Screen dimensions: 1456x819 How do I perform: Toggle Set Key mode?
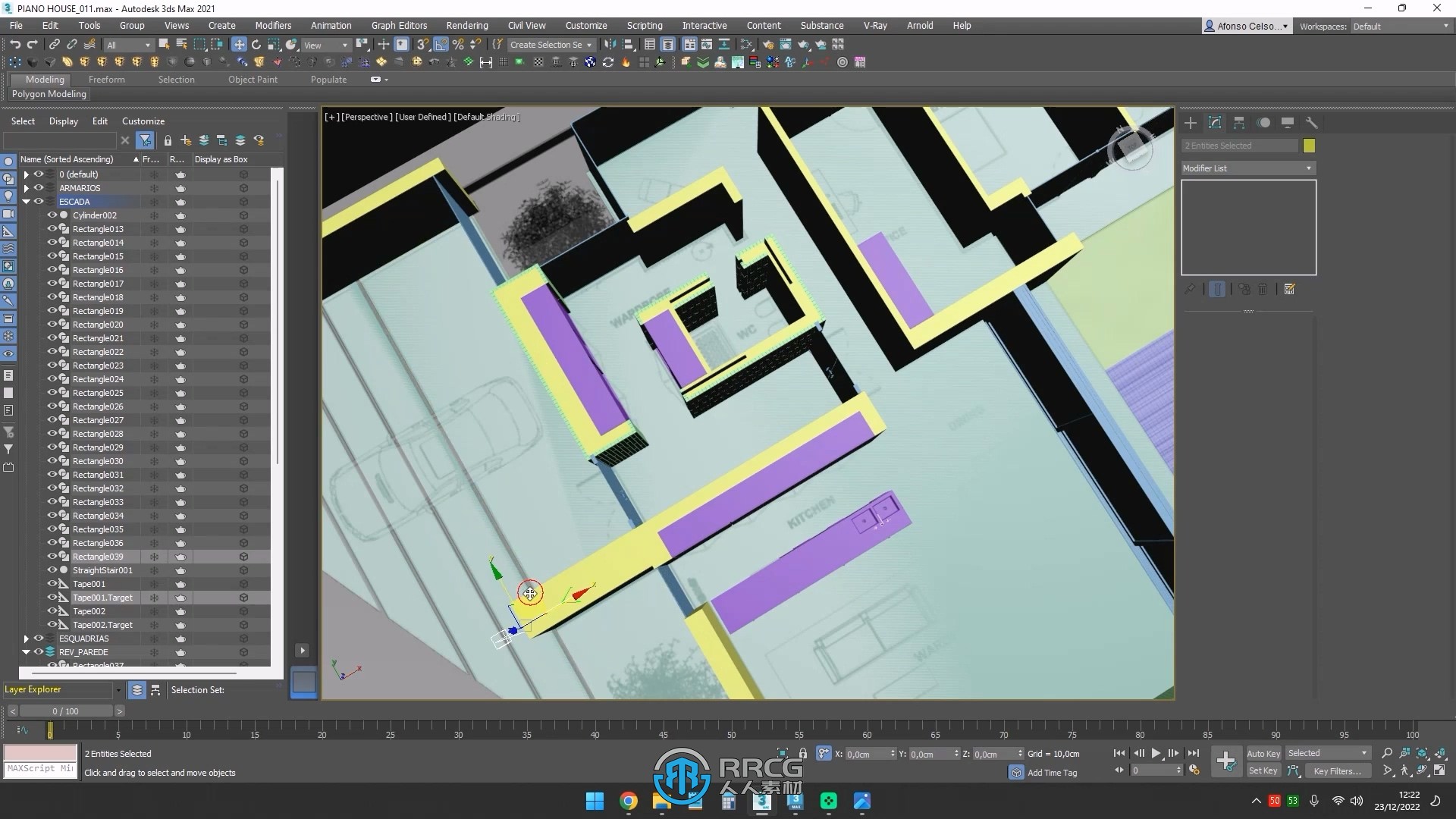[x=1263, y=770]
